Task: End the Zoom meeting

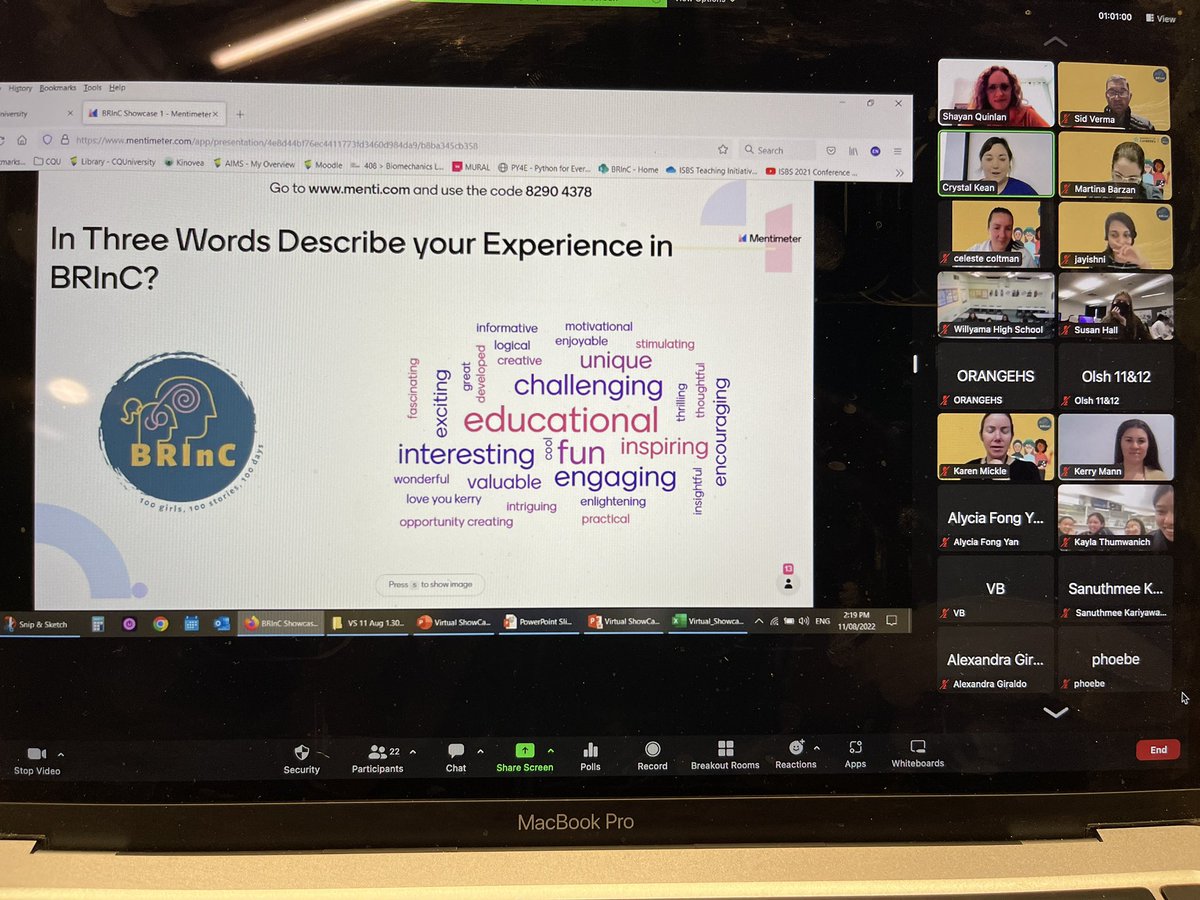Action: (x=1158, y=750)
